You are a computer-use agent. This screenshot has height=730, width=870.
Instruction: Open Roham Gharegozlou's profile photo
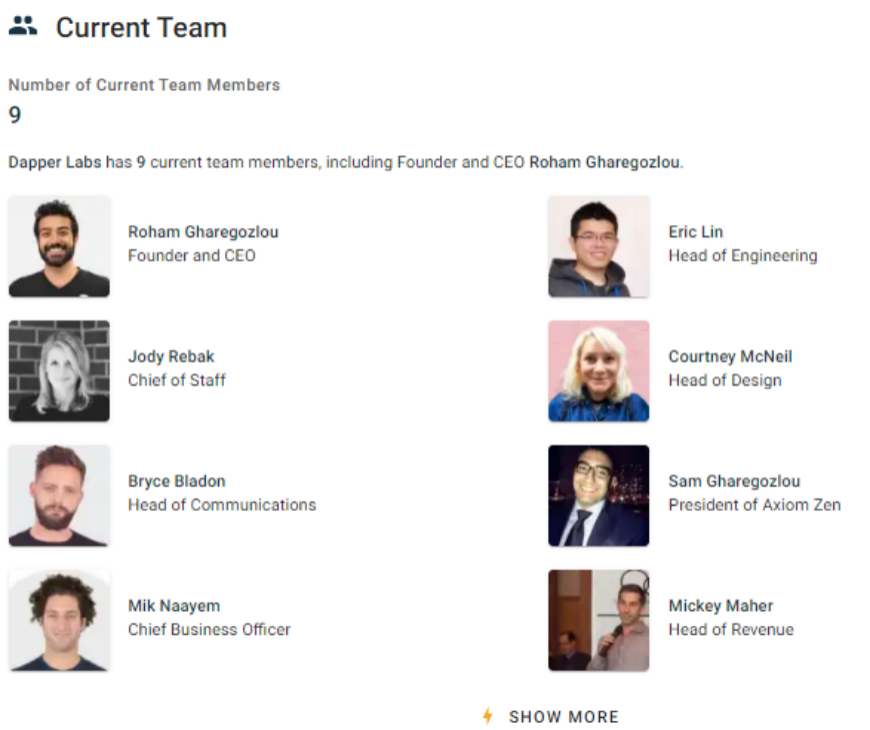click(59, 246)
